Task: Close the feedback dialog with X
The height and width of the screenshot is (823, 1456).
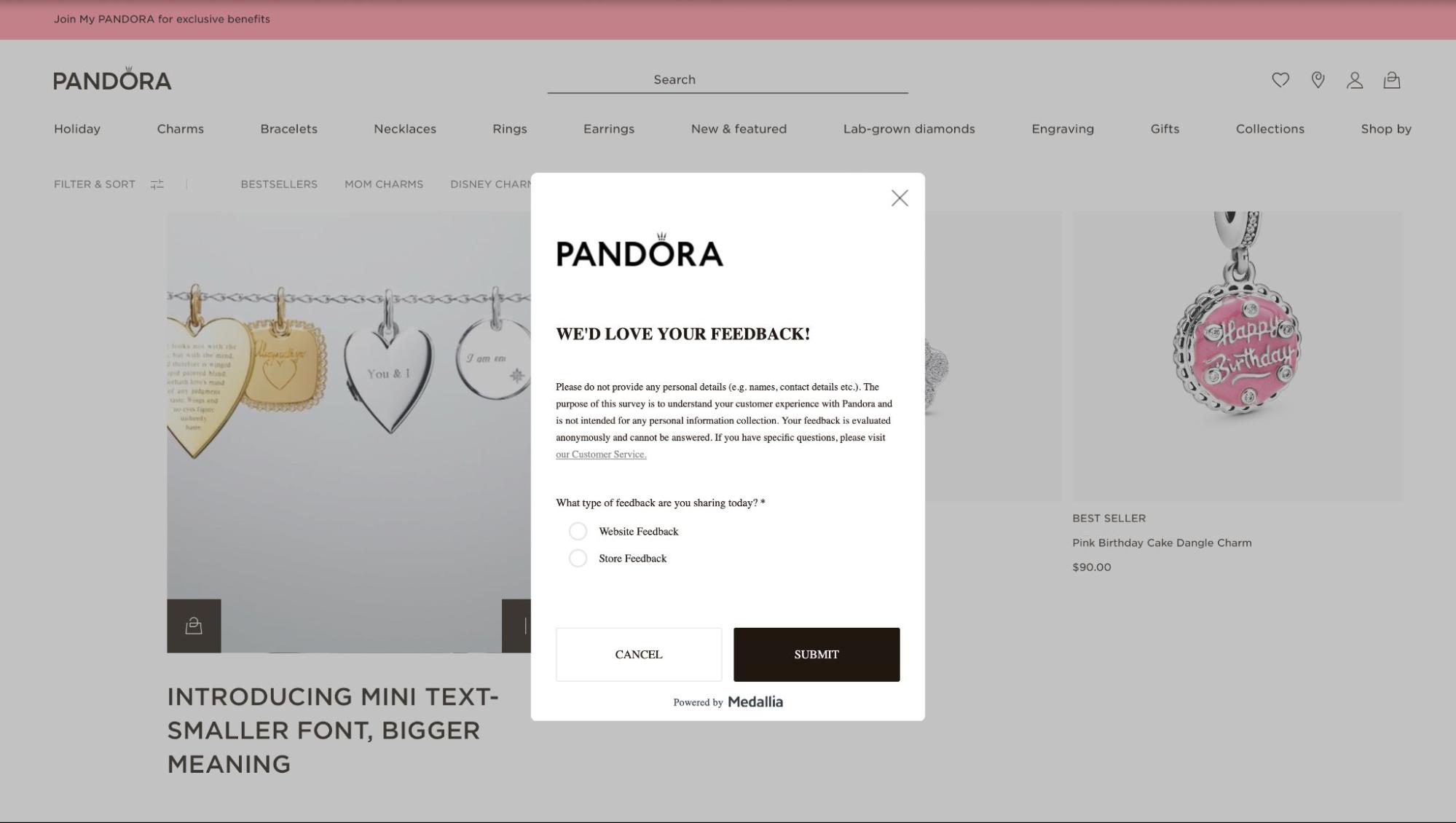Action: 900,198
